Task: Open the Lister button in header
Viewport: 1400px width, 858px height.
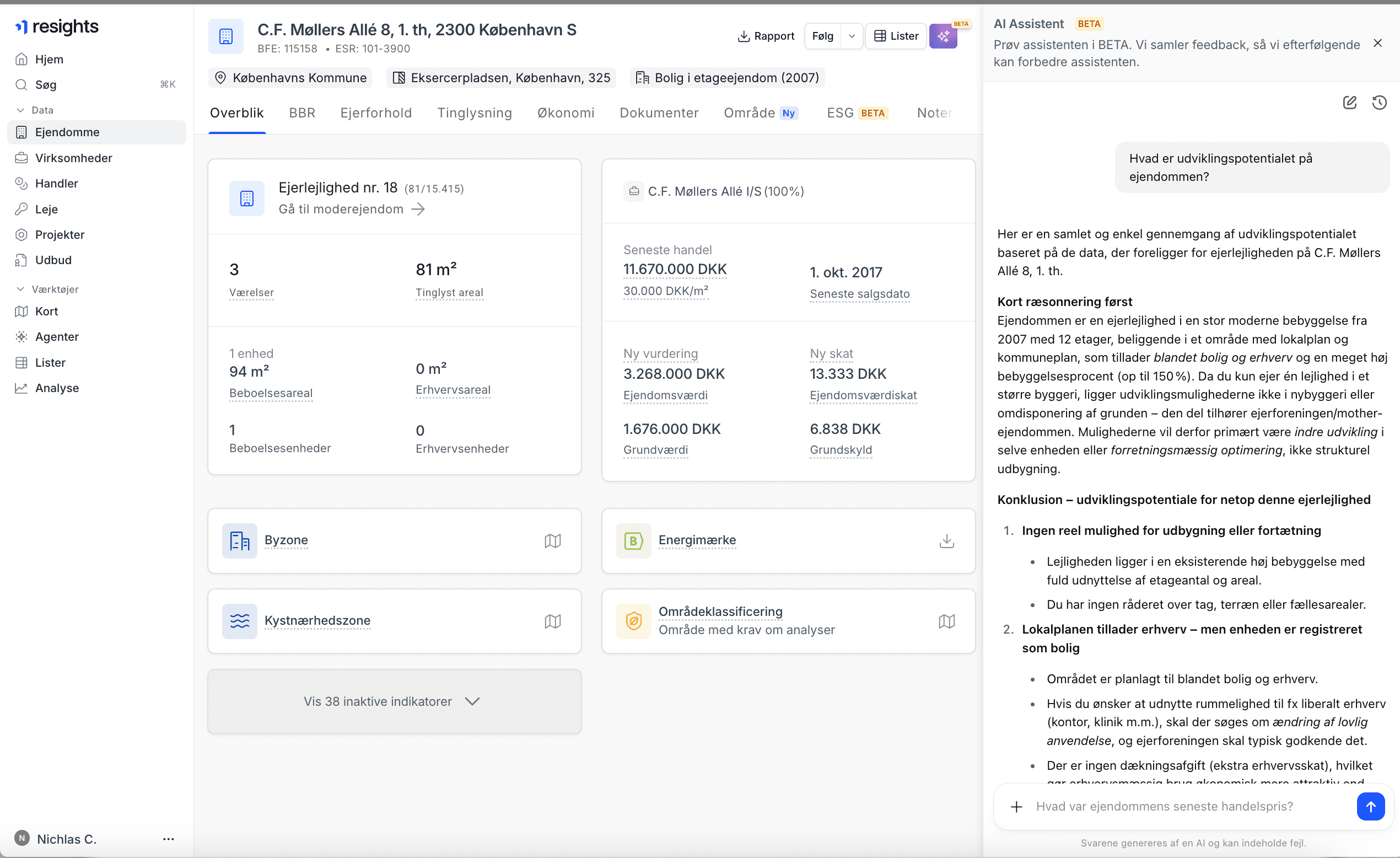Action: 896,36
